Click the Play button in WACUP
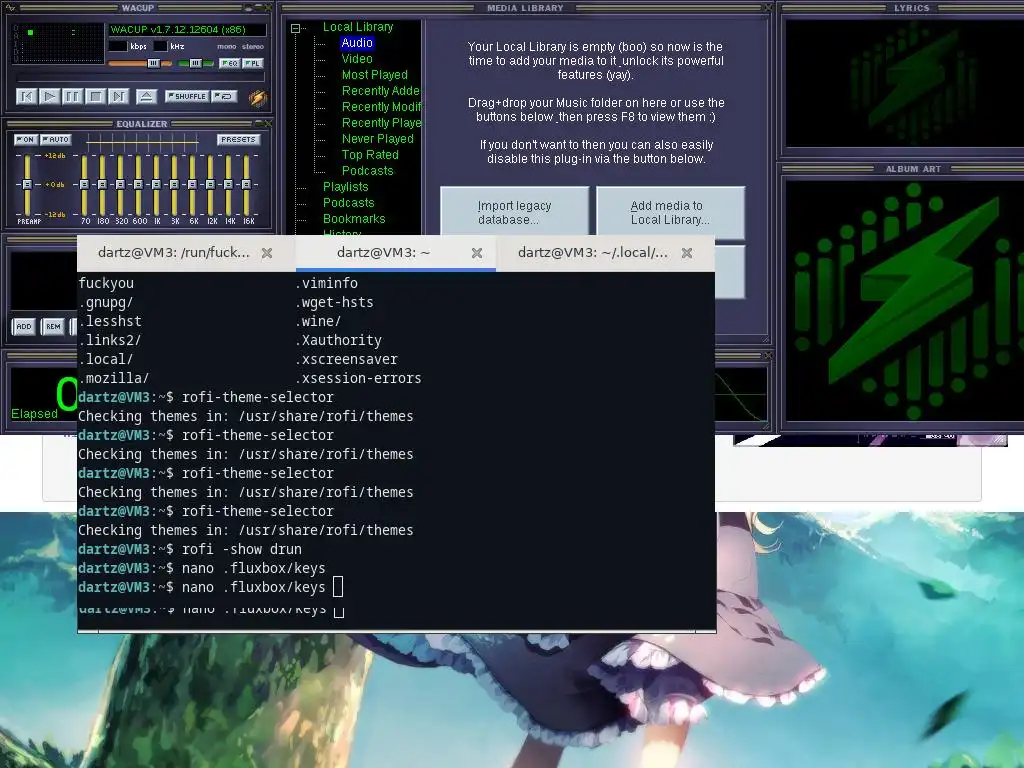Viewport: 1024px width, 768px height. coord(49,97)
